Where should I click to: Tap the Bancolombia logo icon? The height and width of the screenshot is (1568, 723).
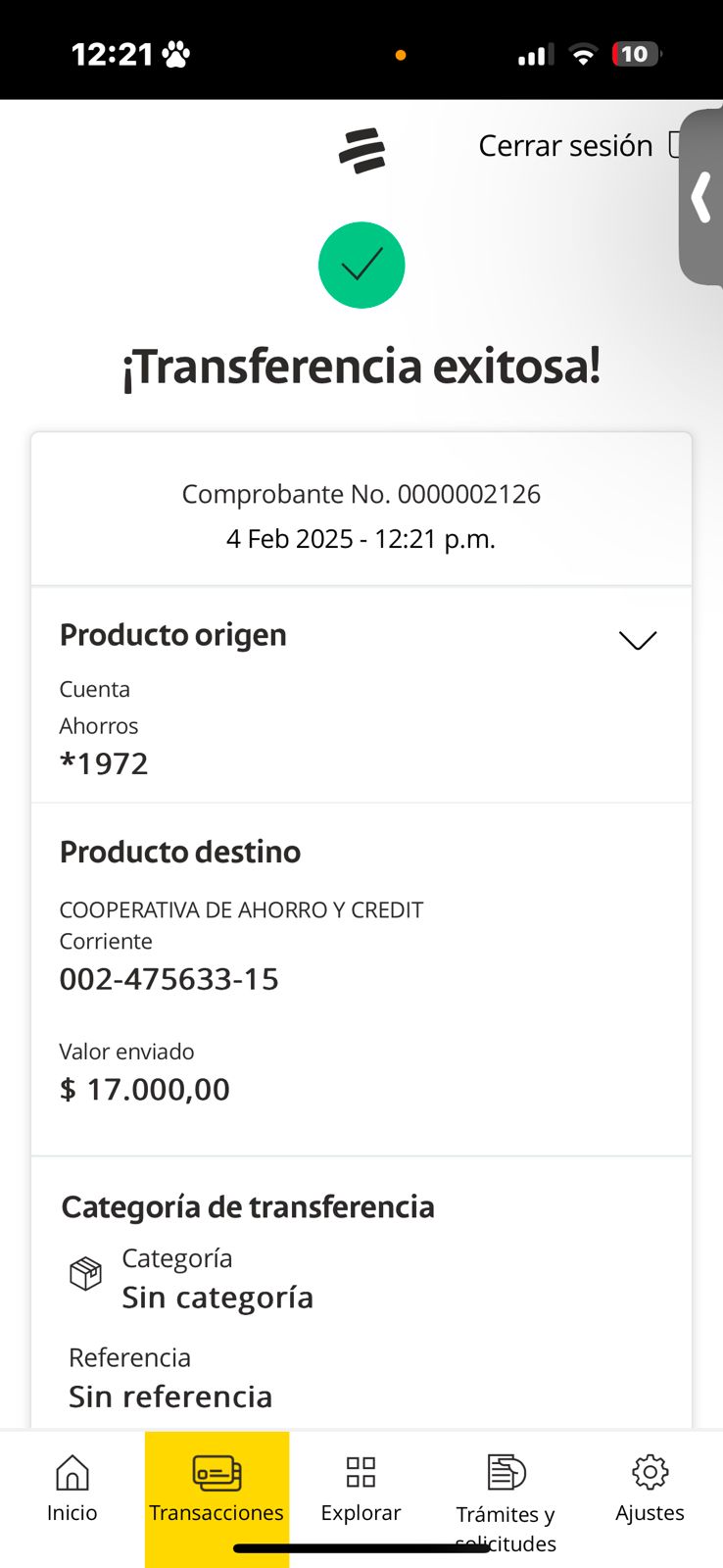click(361, 151)
